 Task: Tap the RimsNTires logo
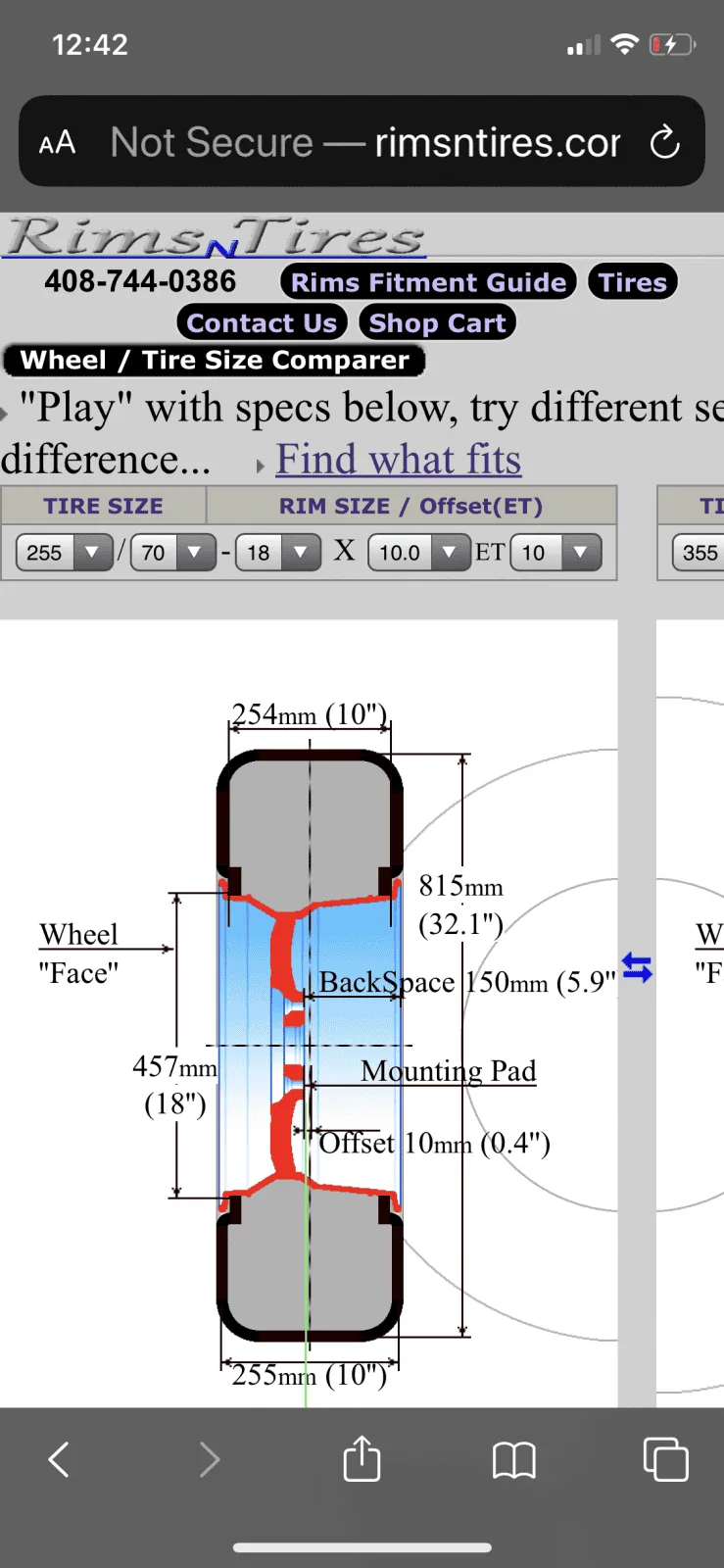[x=215, y=236]
